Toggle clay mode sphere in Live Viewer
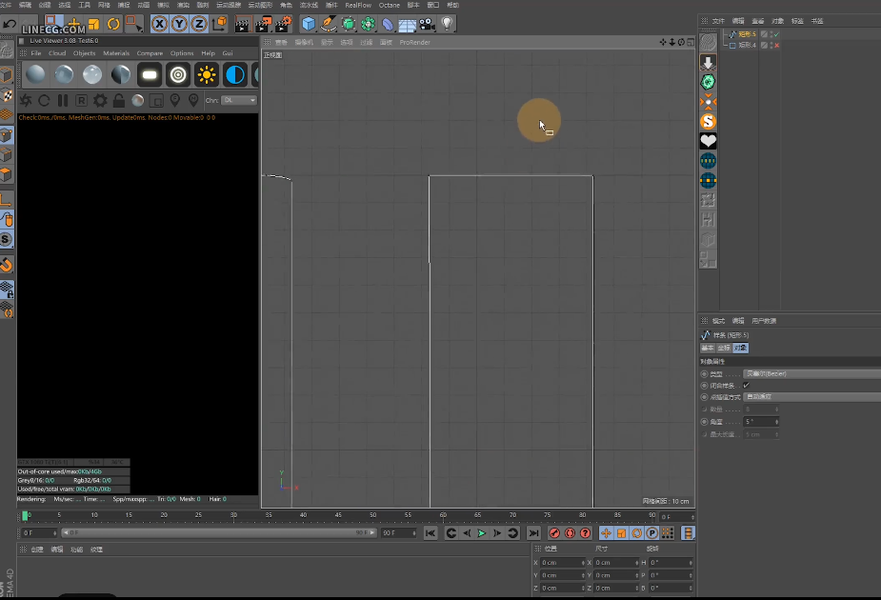The width and height of the screenshot is (881, 600). pos(138,101)
